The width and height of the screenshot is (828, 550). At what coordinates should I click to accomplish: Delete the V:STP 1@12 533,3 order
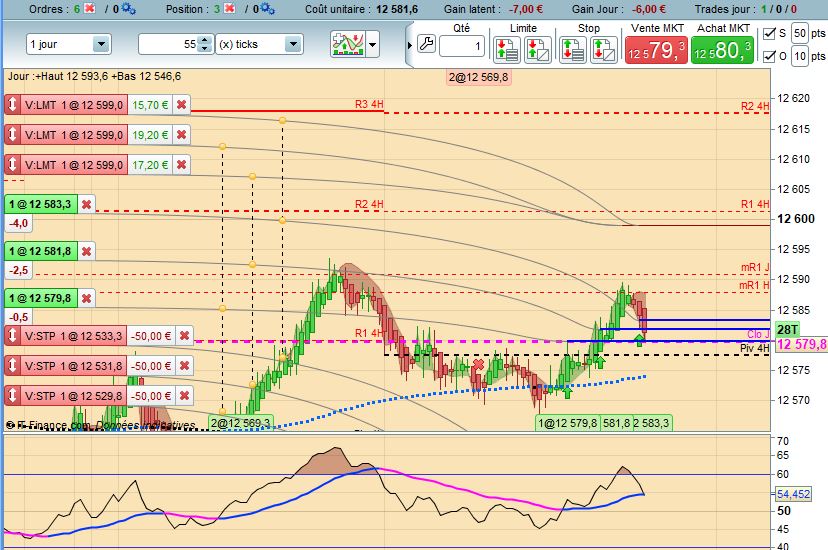pyautogui.click(x=184, y=336)
